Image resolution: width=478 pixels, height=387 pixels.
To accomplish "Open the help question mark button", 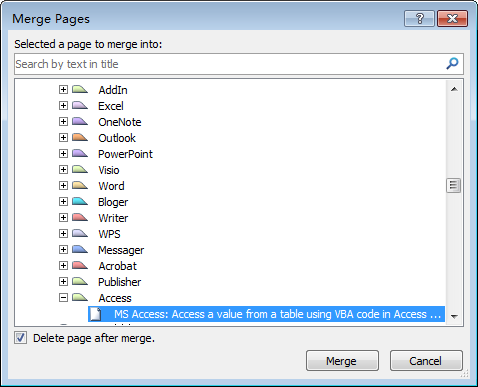I will coord(419,18).
